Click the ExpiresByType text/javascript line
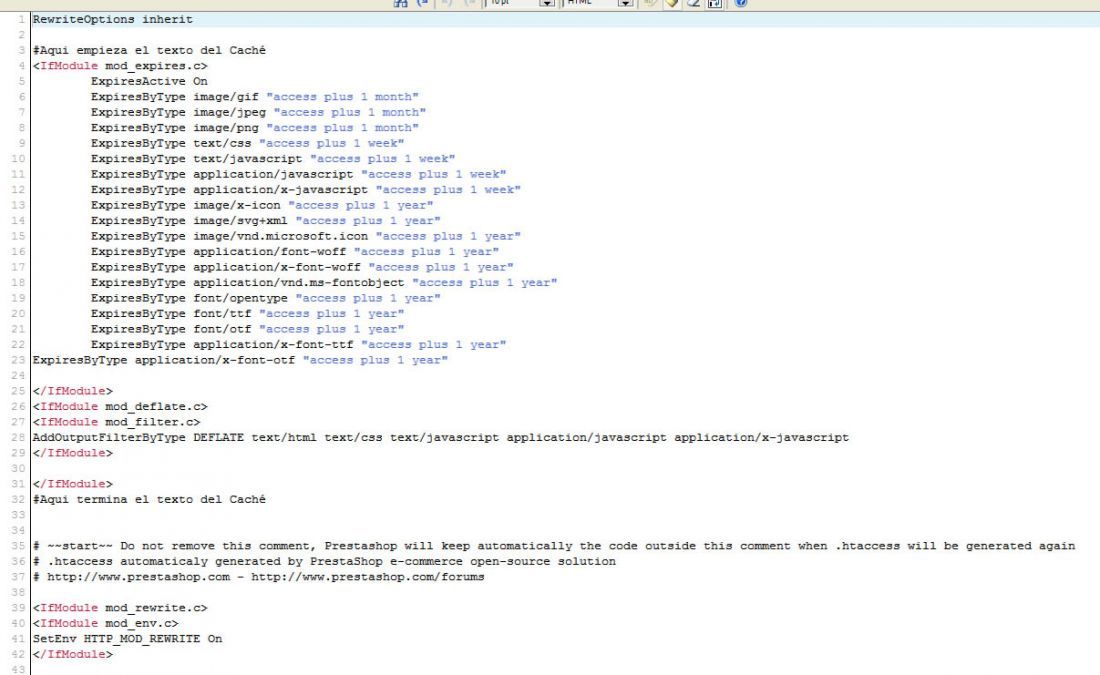The height and width of the screenshot is (675, 1100). click(x=273, y=159)
